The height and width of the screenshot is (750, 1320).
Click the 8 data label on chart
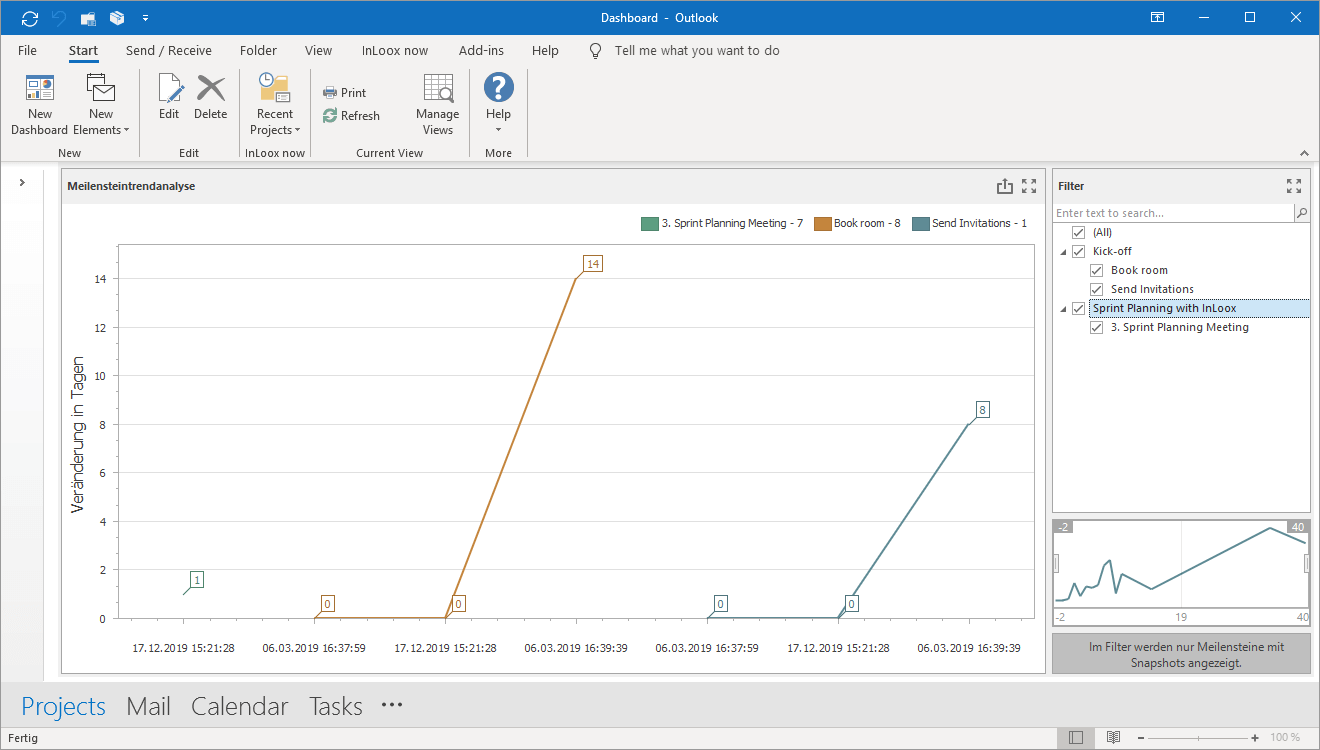coord(983,410)
